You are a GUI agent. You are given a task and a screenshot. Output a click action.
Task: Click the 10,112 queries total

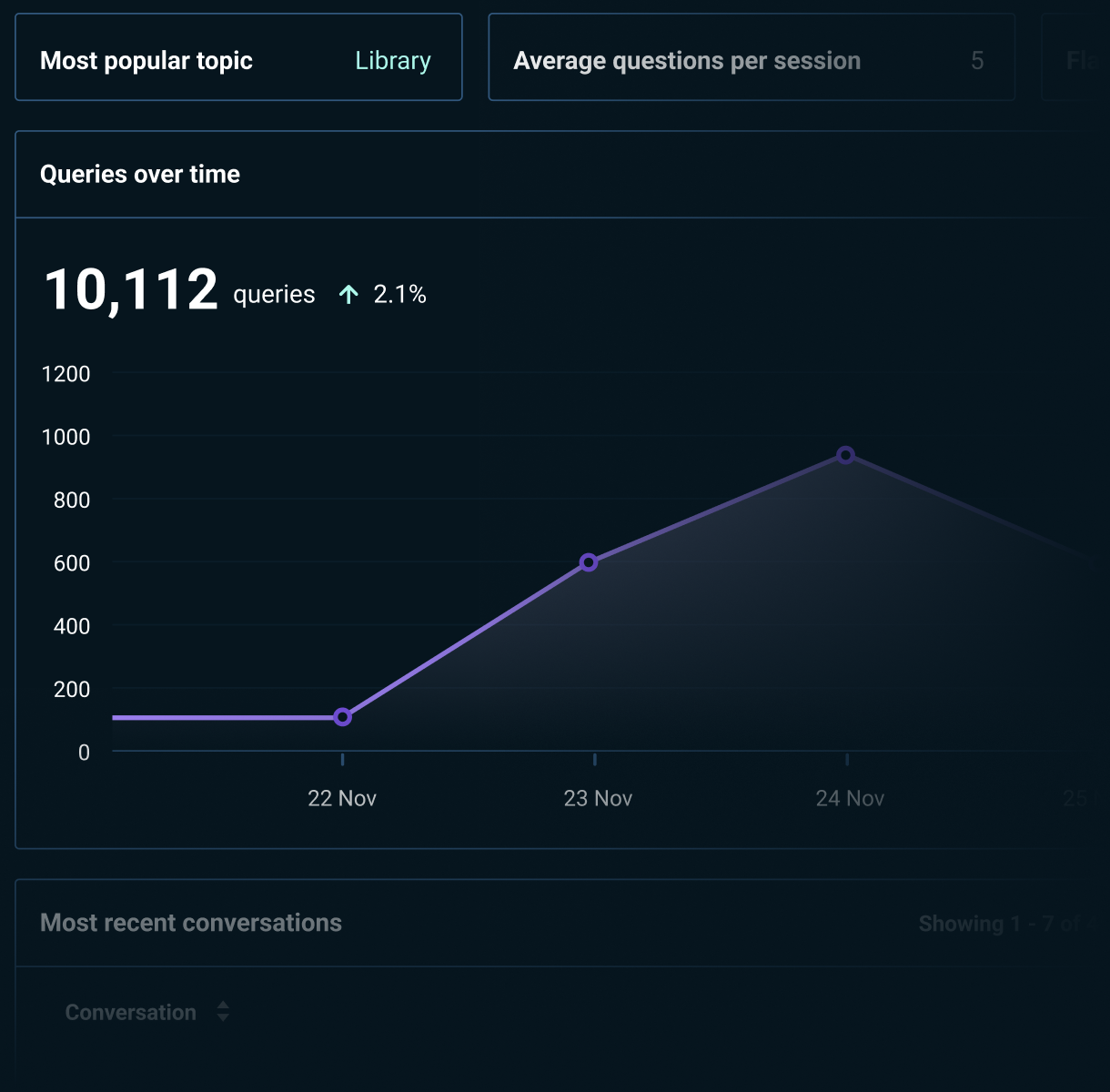(x=131, y=290)
